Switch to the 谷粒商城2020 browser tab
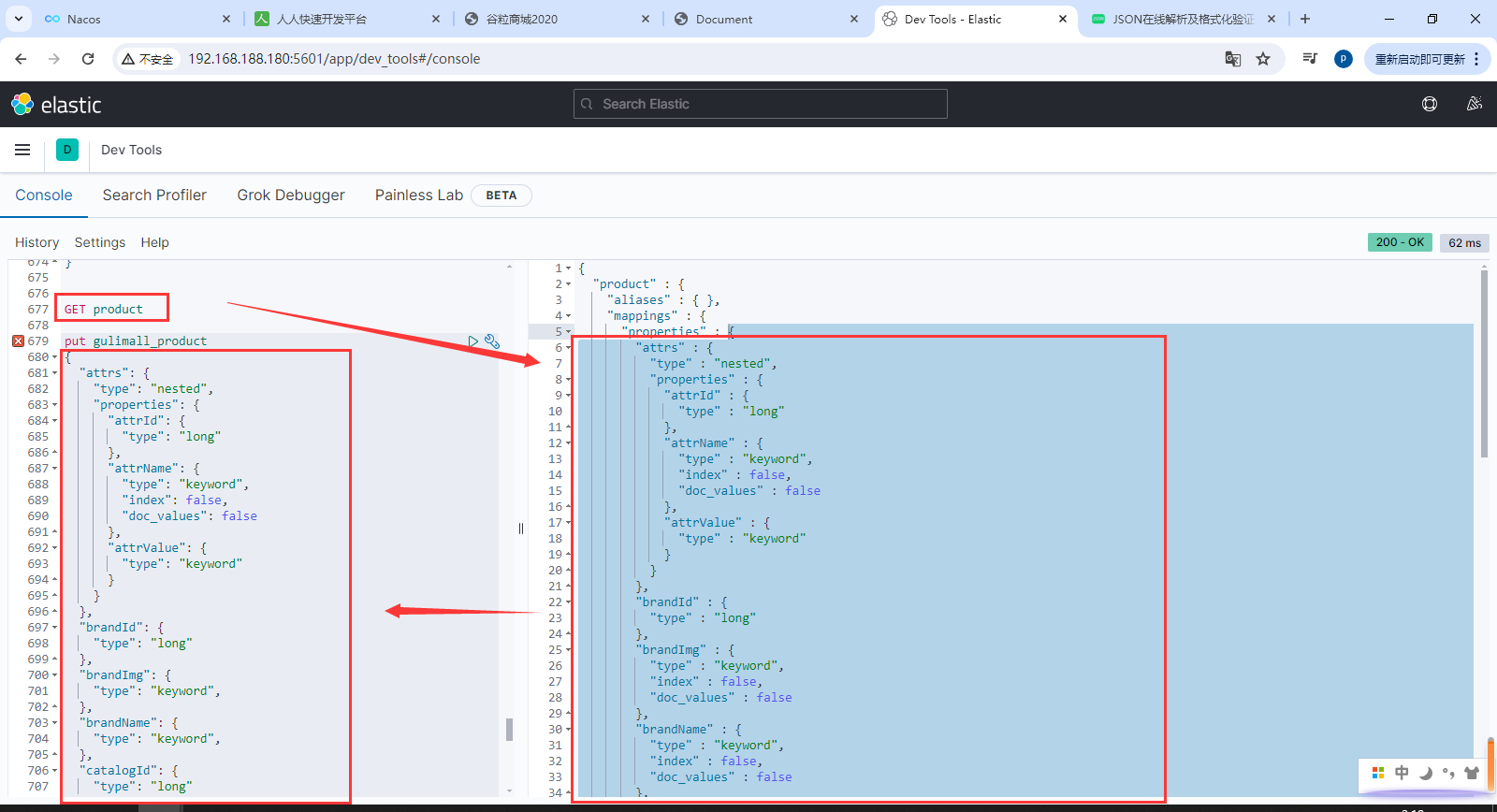The image size is (1497, 812). (x=558, y=19)
